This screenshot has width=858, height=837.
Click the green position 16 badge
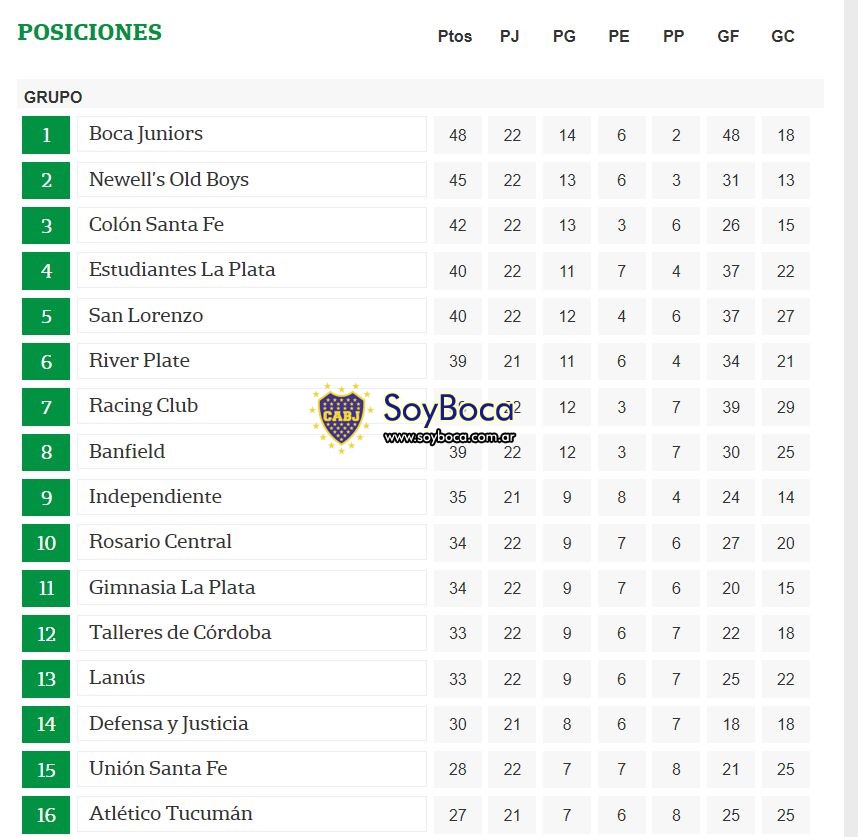(x=46, y=815)
